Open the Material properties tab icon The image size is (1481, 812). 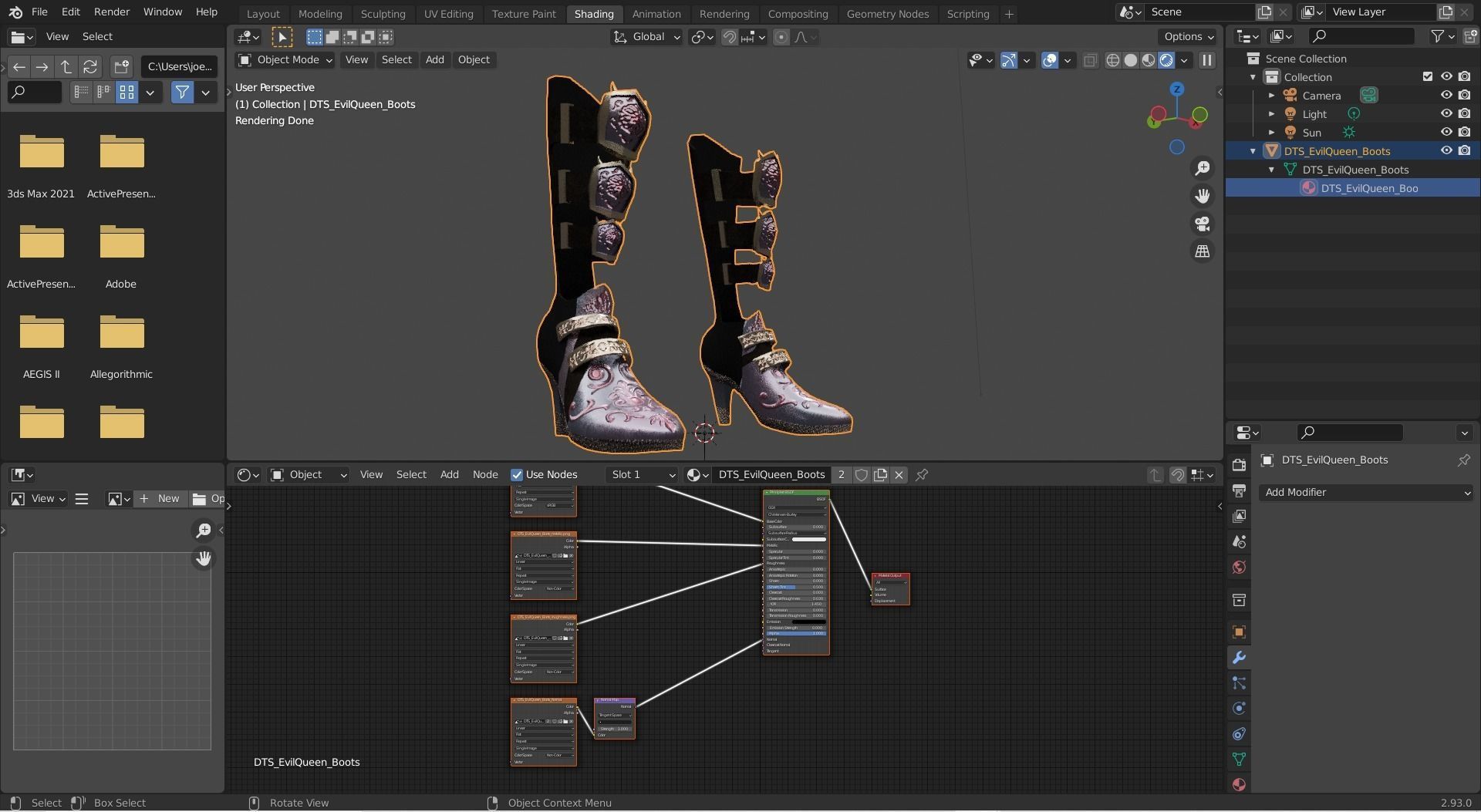[1239, 784]
